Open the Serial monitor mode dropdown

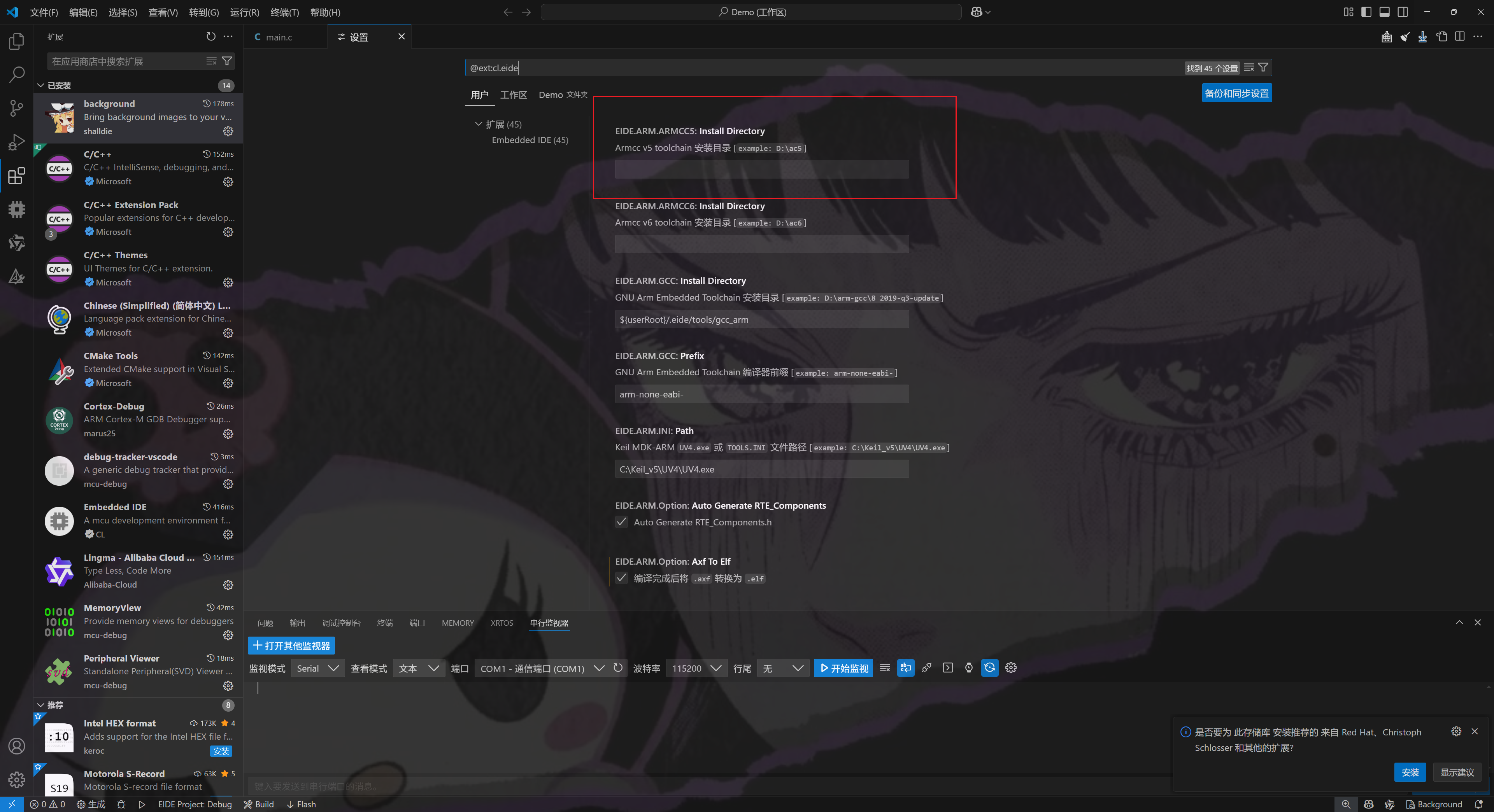point(318,668)
